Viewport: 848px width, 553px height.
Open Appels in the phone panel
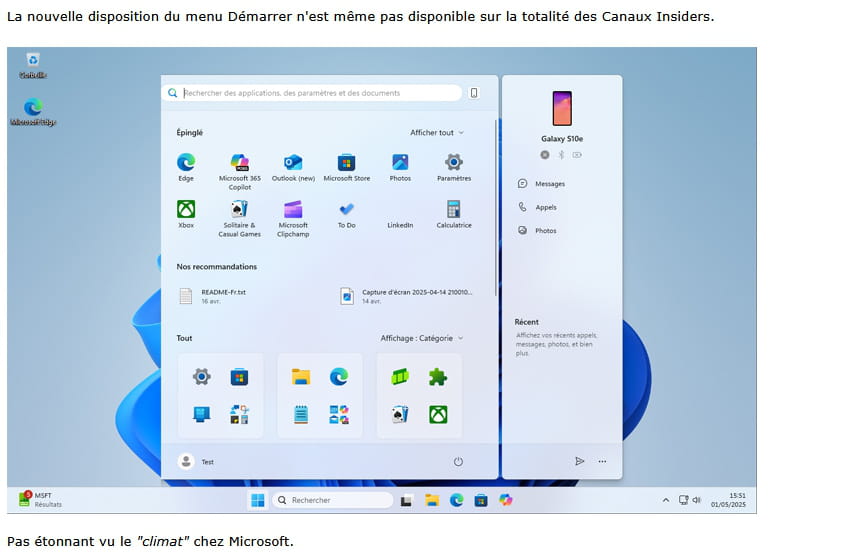(x=537, y=207)
